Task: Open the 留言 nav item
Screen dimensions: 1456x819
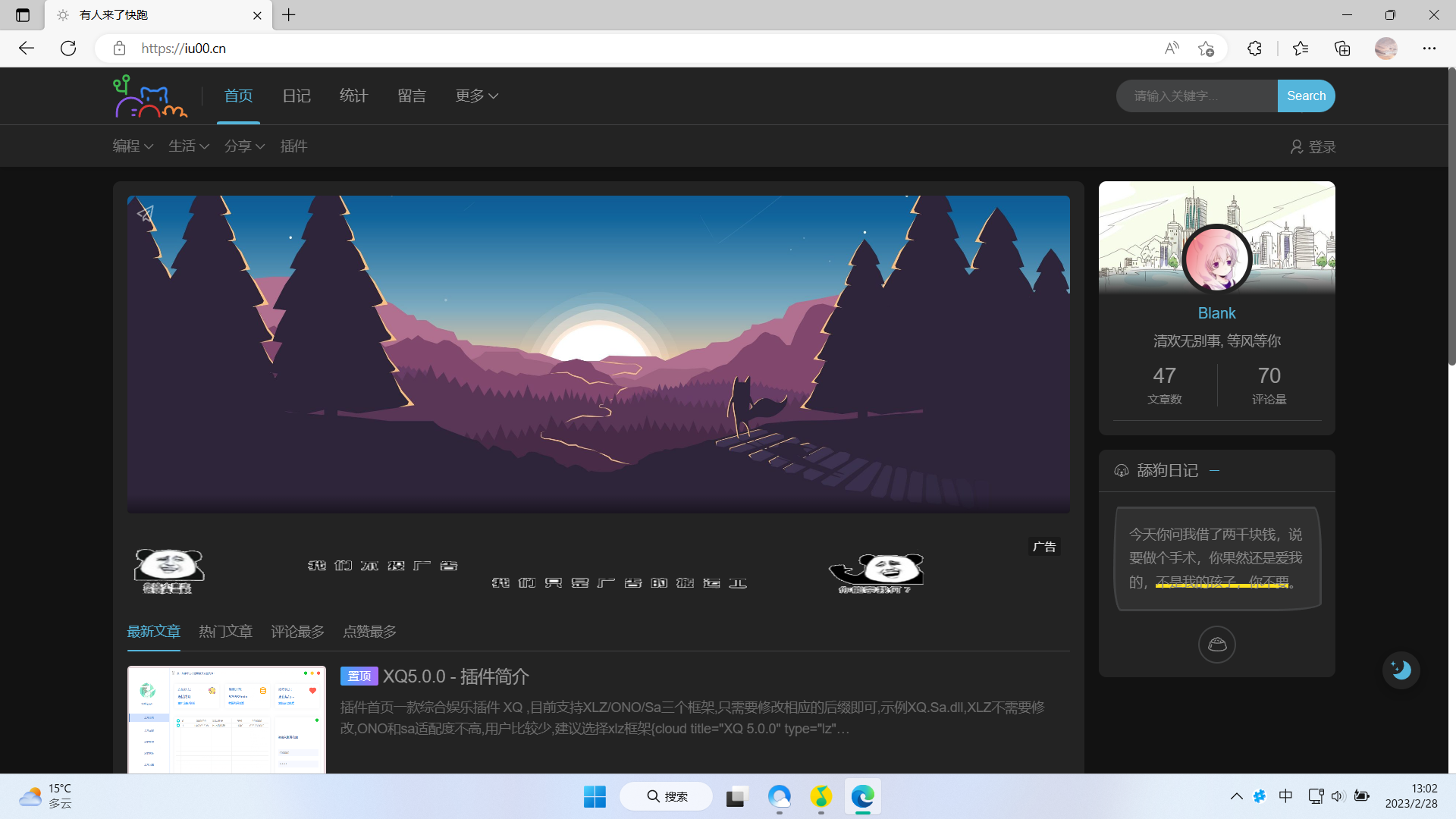Action: click(412, 96)
